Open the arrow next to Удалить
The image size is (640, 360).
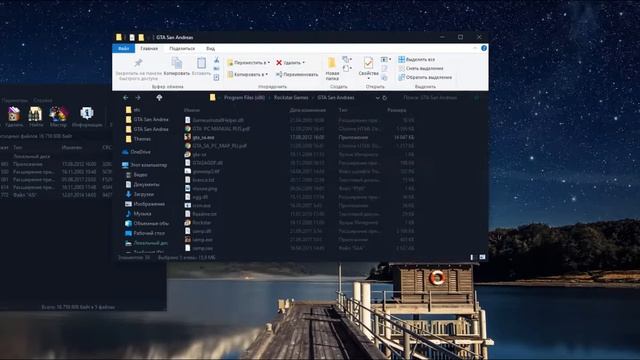tap(304, 62)
